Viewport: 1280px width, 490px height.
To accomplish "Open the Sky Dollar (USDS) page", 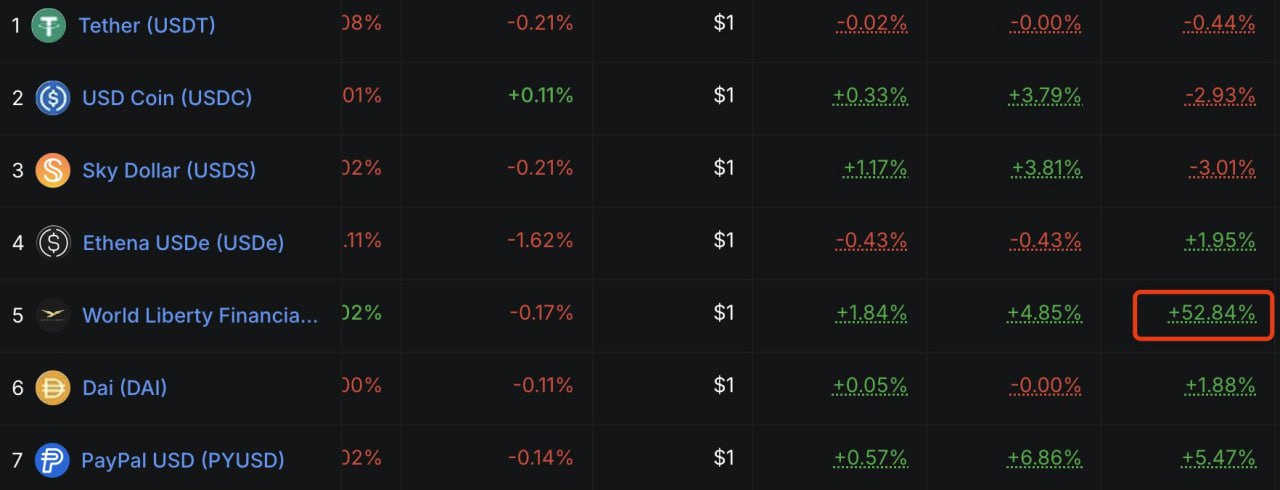I will click(168, 170).
